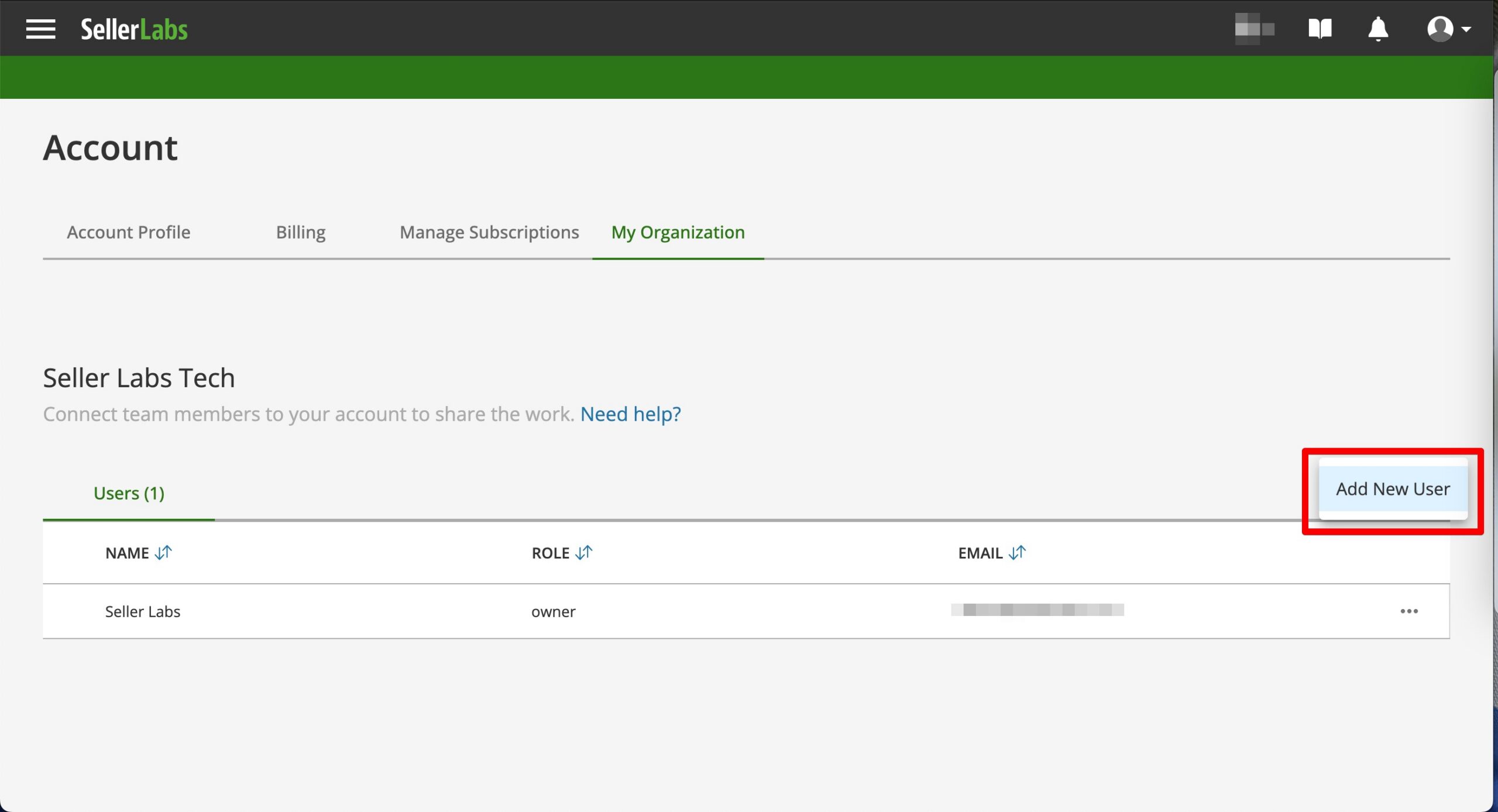The height and width of the screenshot is (812, 1498).
Task: Open the hamburger navigation menu
Action: 40,29
